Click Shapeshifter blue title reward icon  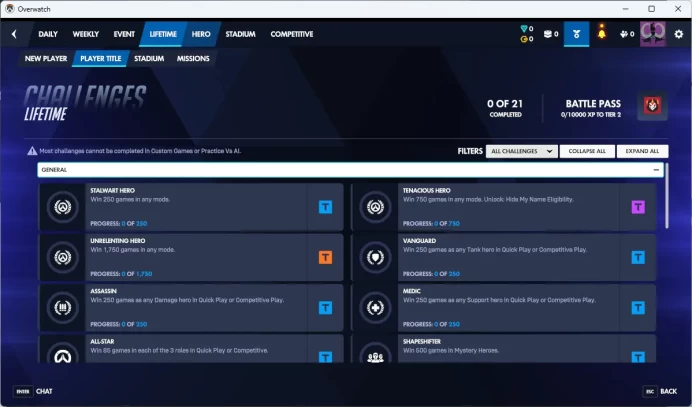(638, 357)
